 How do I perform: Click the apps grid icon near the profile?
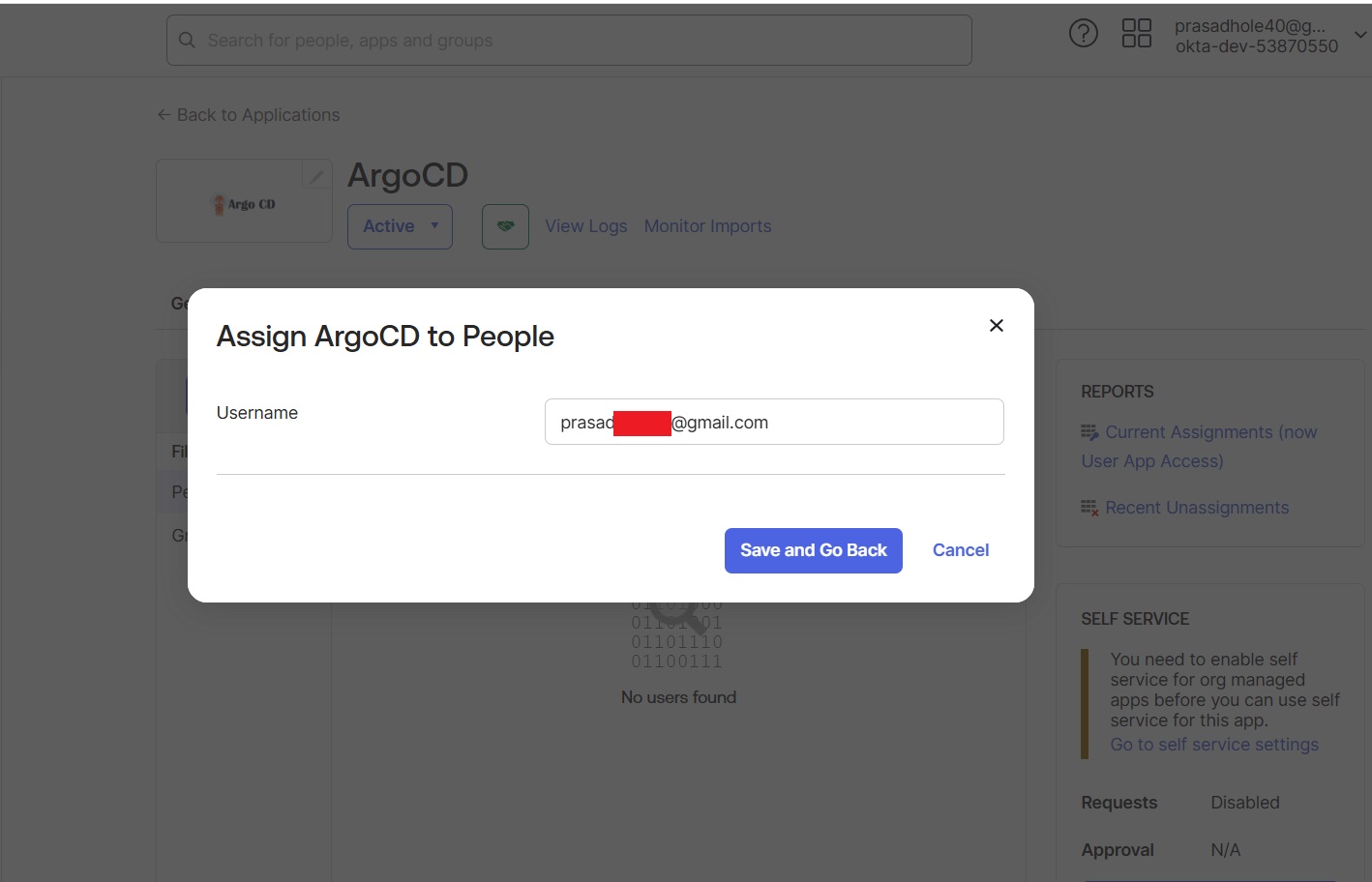coord(1137,33)
